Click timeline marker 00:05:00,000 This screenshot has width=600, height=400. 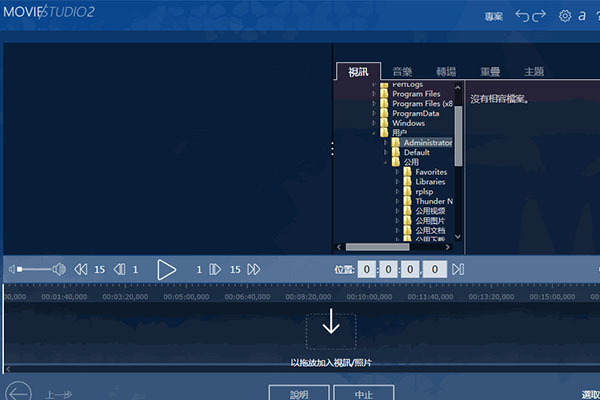tap(186, 297)
